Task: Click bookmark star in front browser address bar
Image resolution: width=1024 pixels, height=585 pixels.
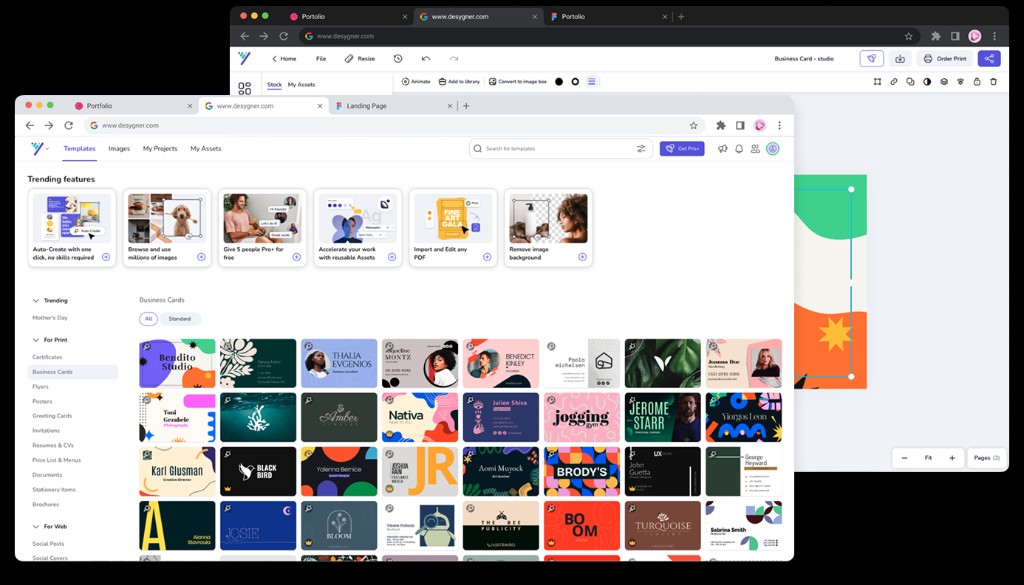Action: click(694, 125)
